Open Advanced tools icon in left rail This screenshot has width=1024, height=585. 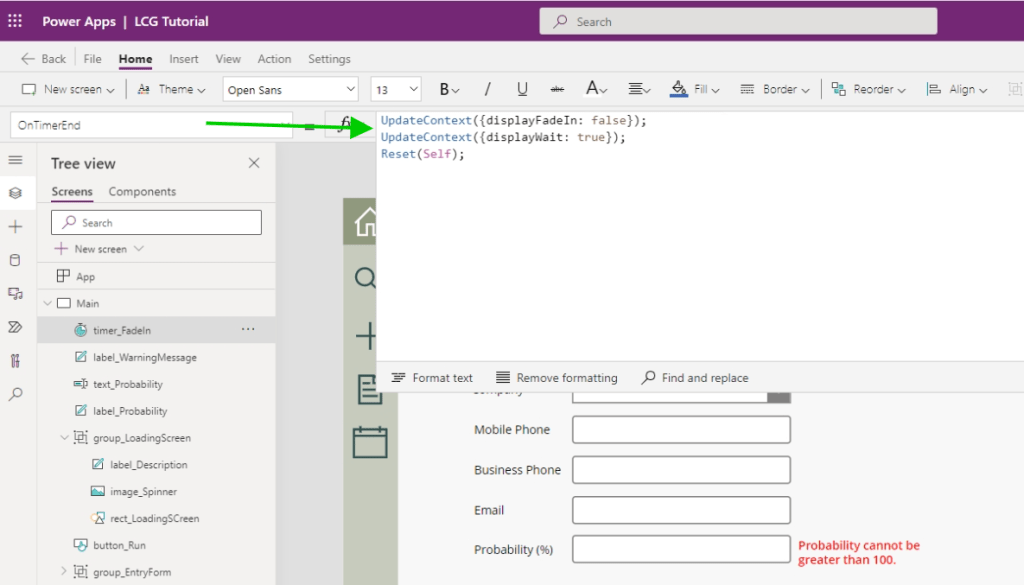coord(16,360)
